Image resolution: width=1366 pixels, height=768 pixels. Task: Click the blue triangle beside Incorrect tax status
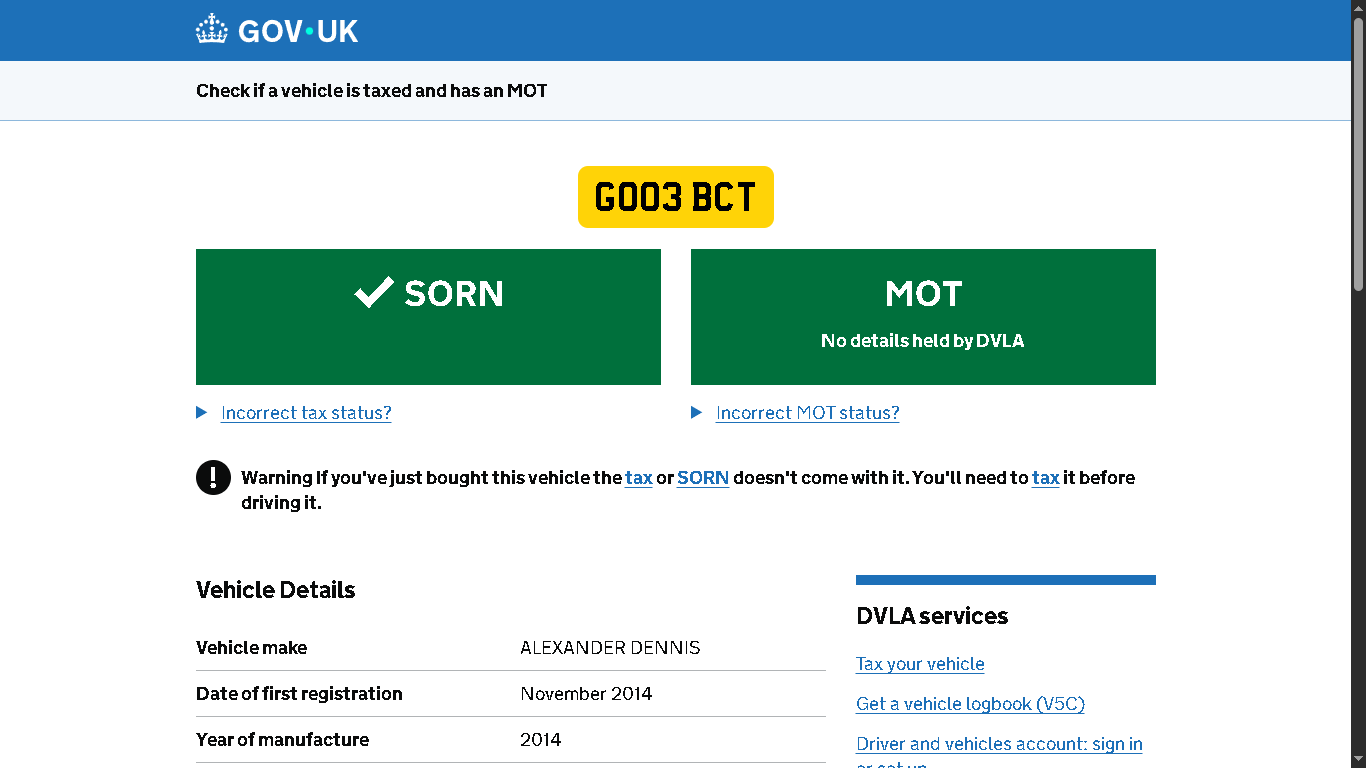coord(202,413)
